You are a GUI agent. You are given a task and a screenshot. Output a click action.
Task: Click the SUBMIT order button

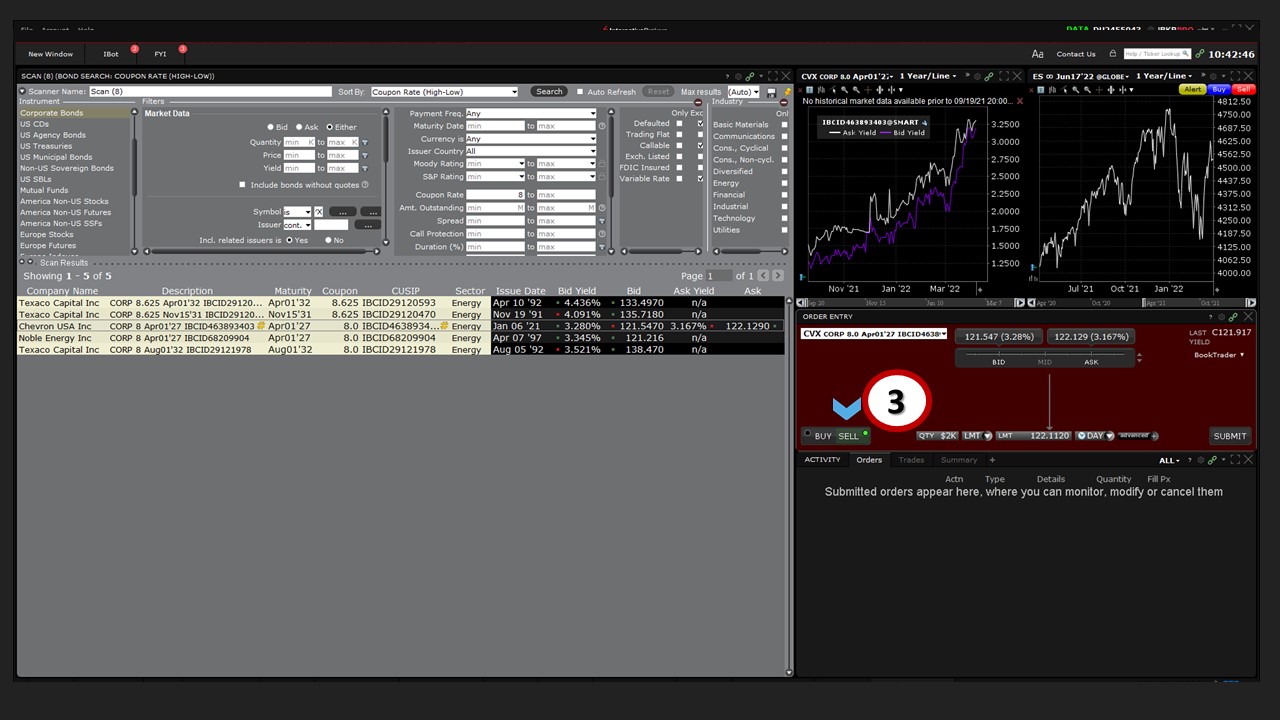tap(1229, 436)
